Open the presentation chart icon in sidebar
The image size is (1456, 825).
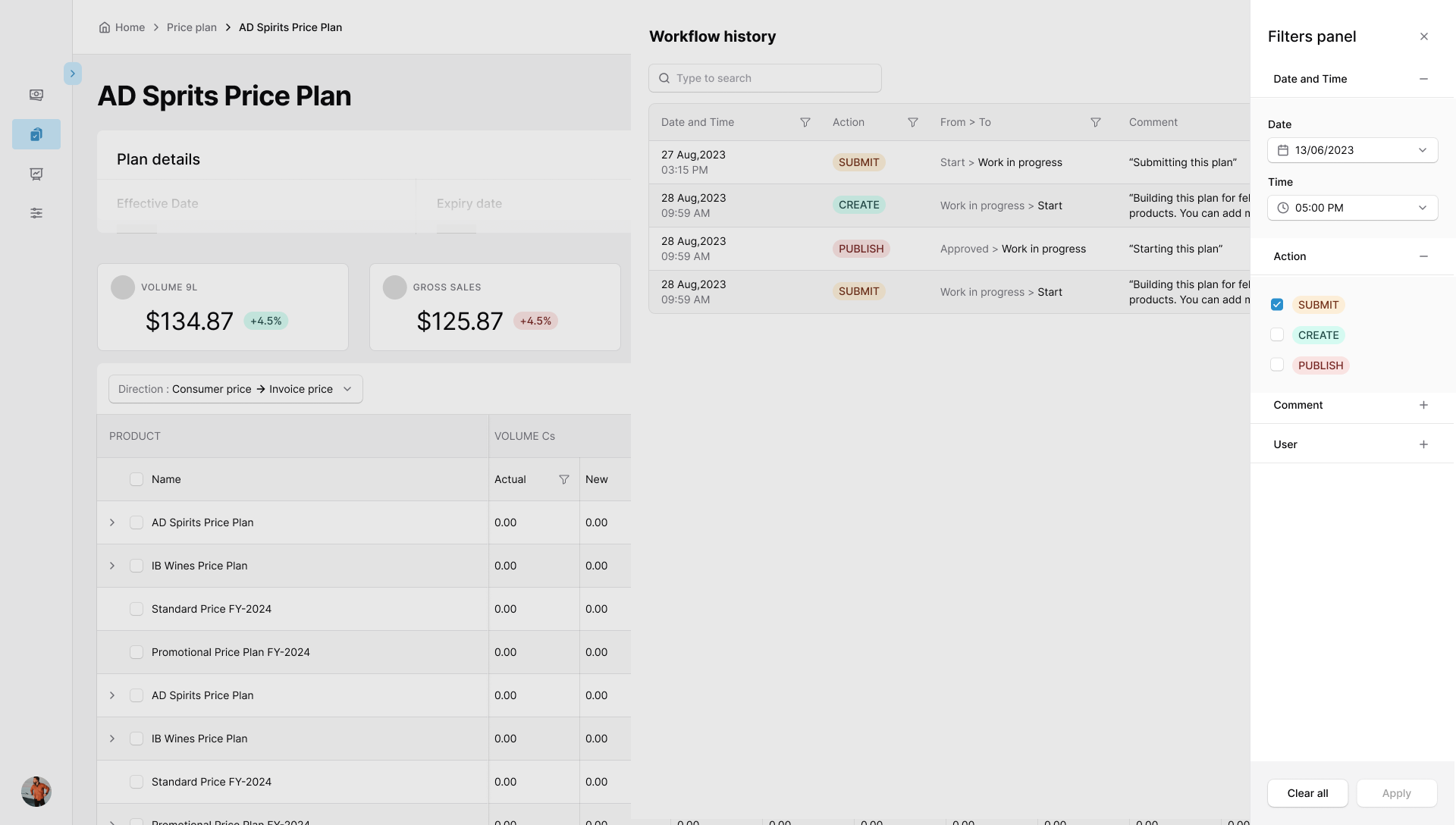tap(36, 174)
